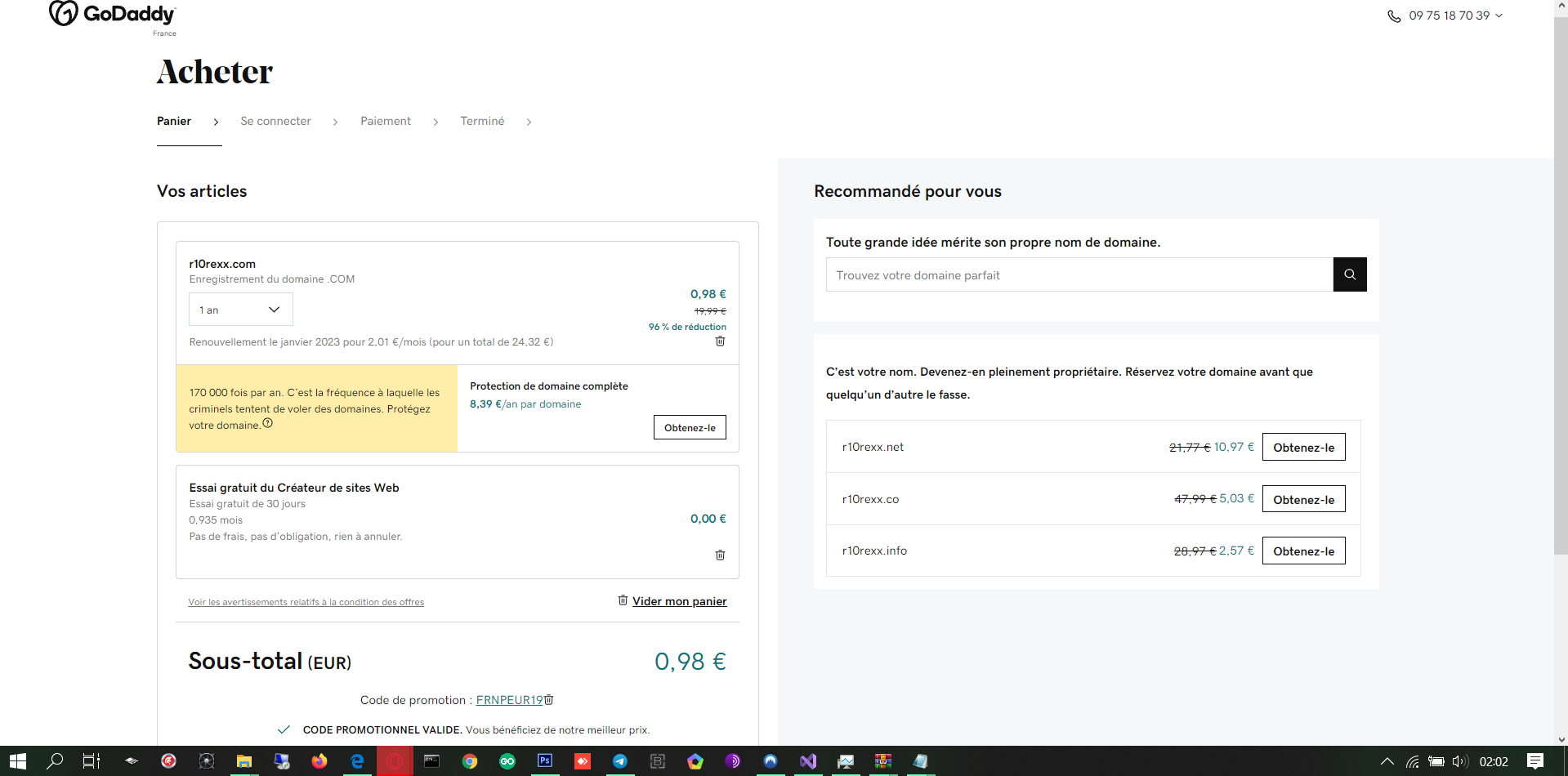Expand the phone number support dropdown chevron
The image size is (1568, 776).
coord(1499,16)
